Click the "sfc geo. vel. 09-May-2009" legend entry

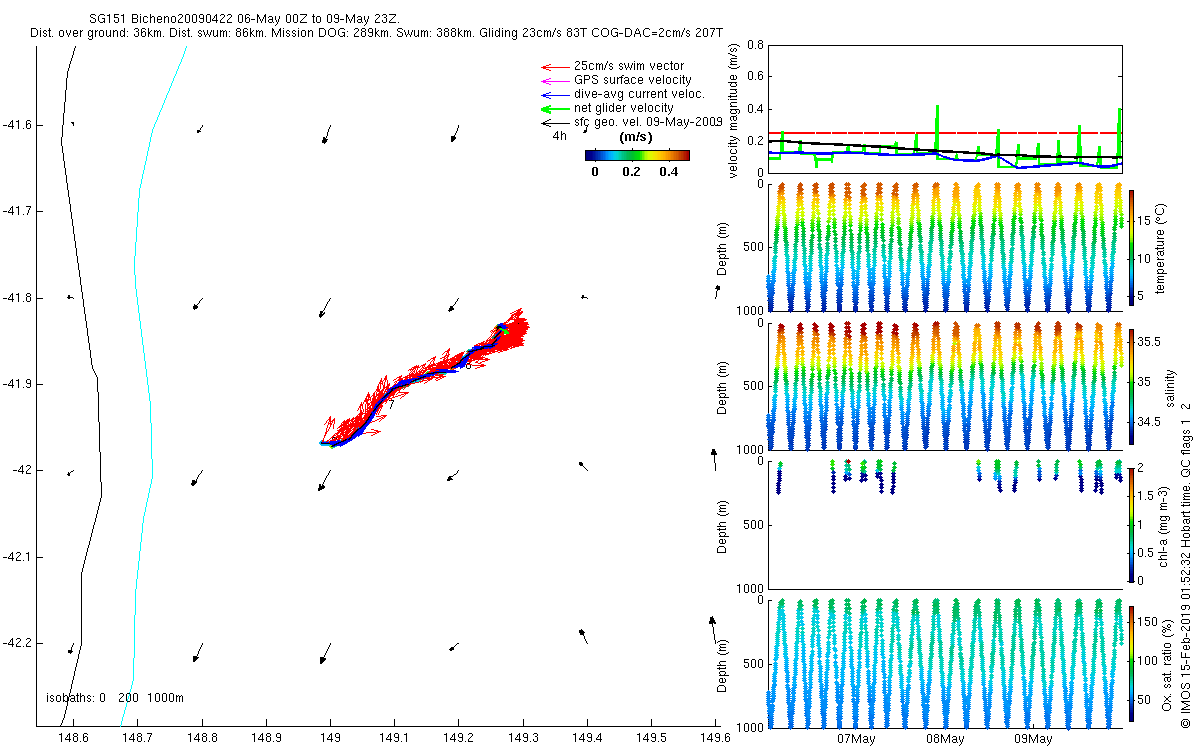[648, 122]
